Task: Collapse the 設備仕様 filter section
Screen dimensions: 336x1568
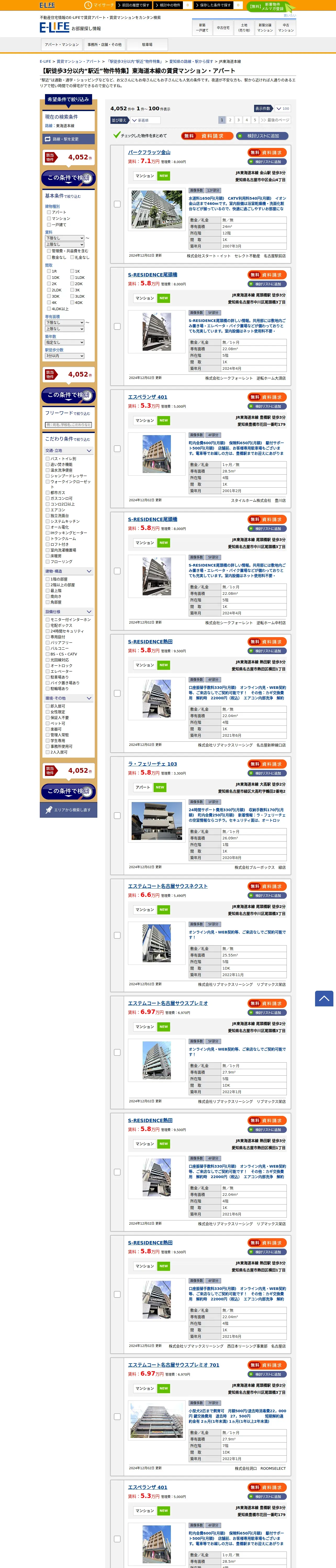Action: [68, 612]
